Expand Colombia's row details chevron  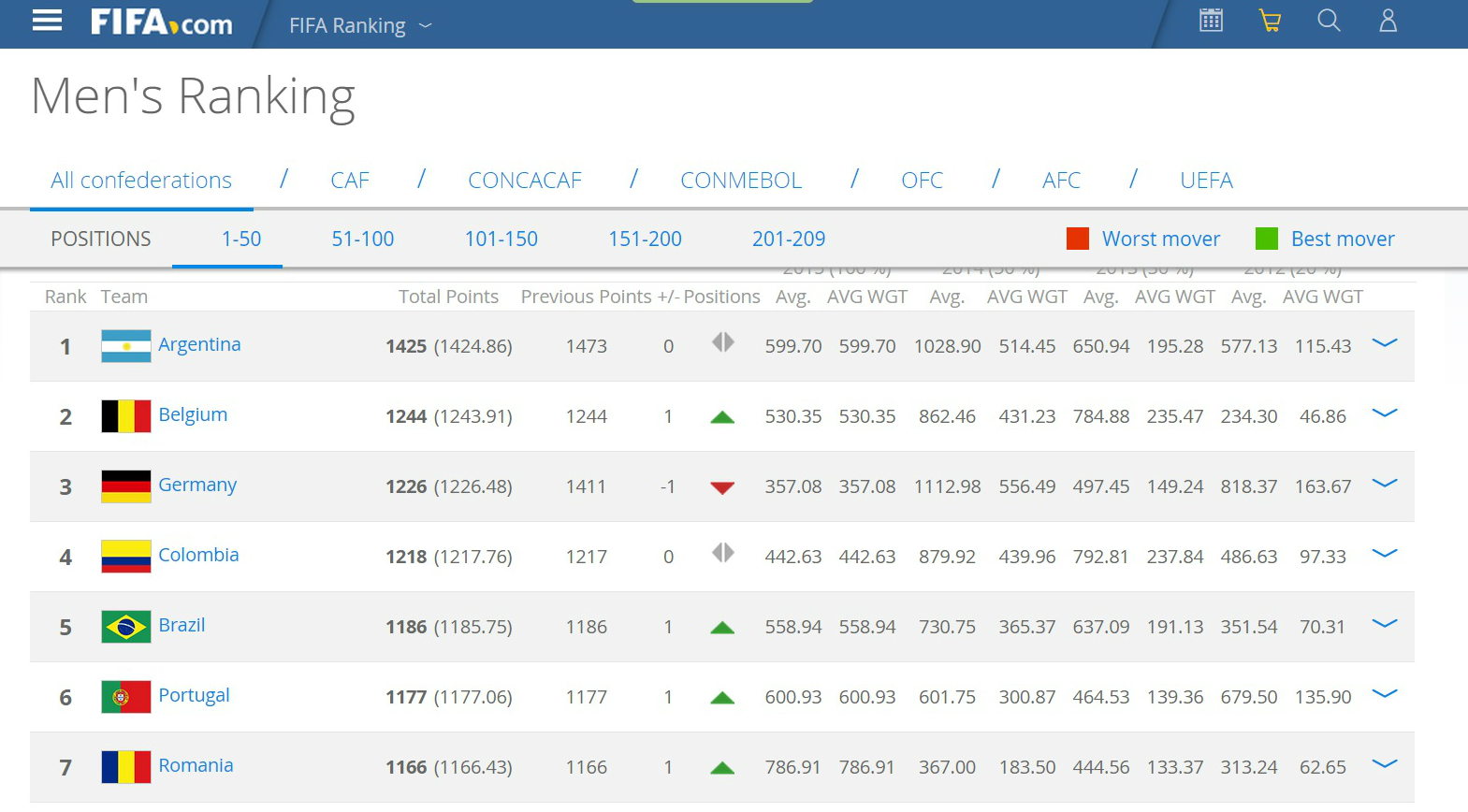point(1384,554)
